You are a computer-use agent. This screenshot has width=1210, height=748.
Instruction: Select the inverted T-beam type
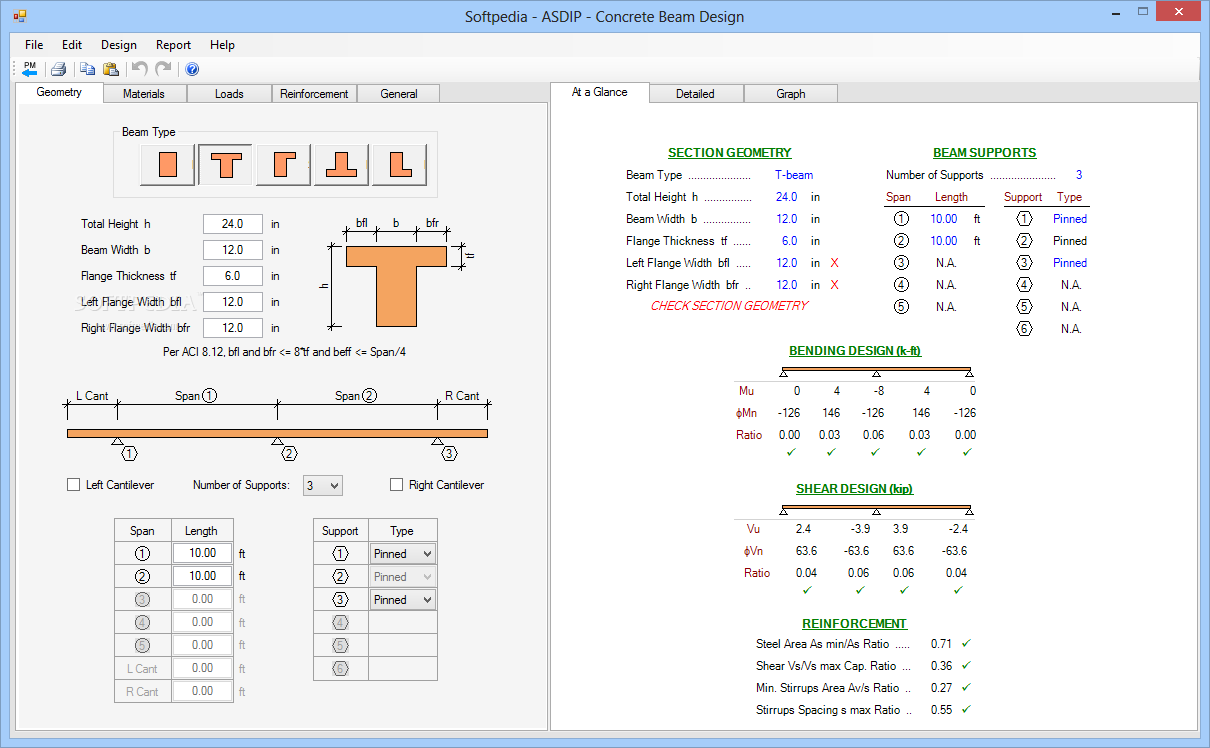341,165
